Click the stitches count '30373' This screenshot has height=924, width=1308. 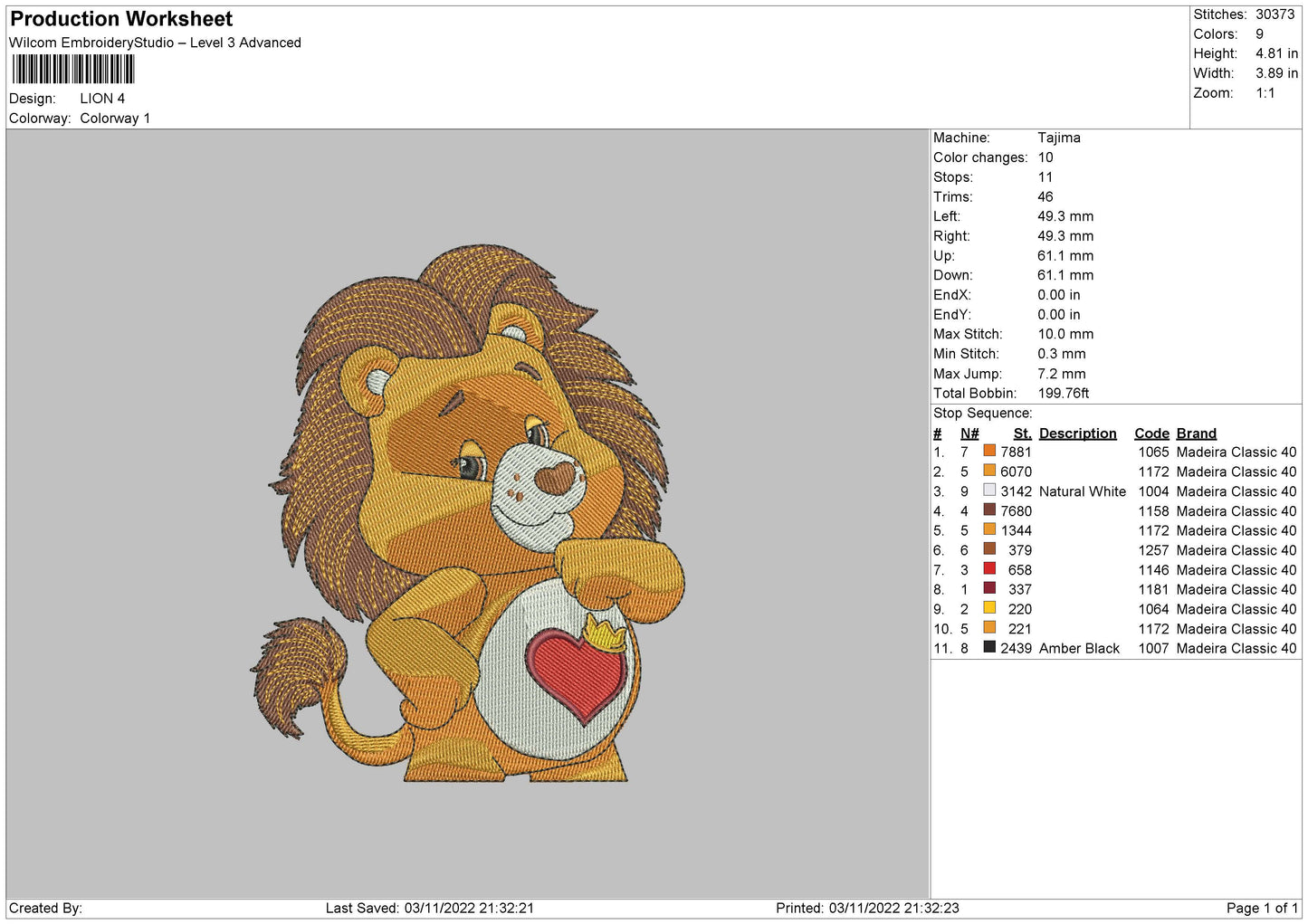[x=1275, y=14]
